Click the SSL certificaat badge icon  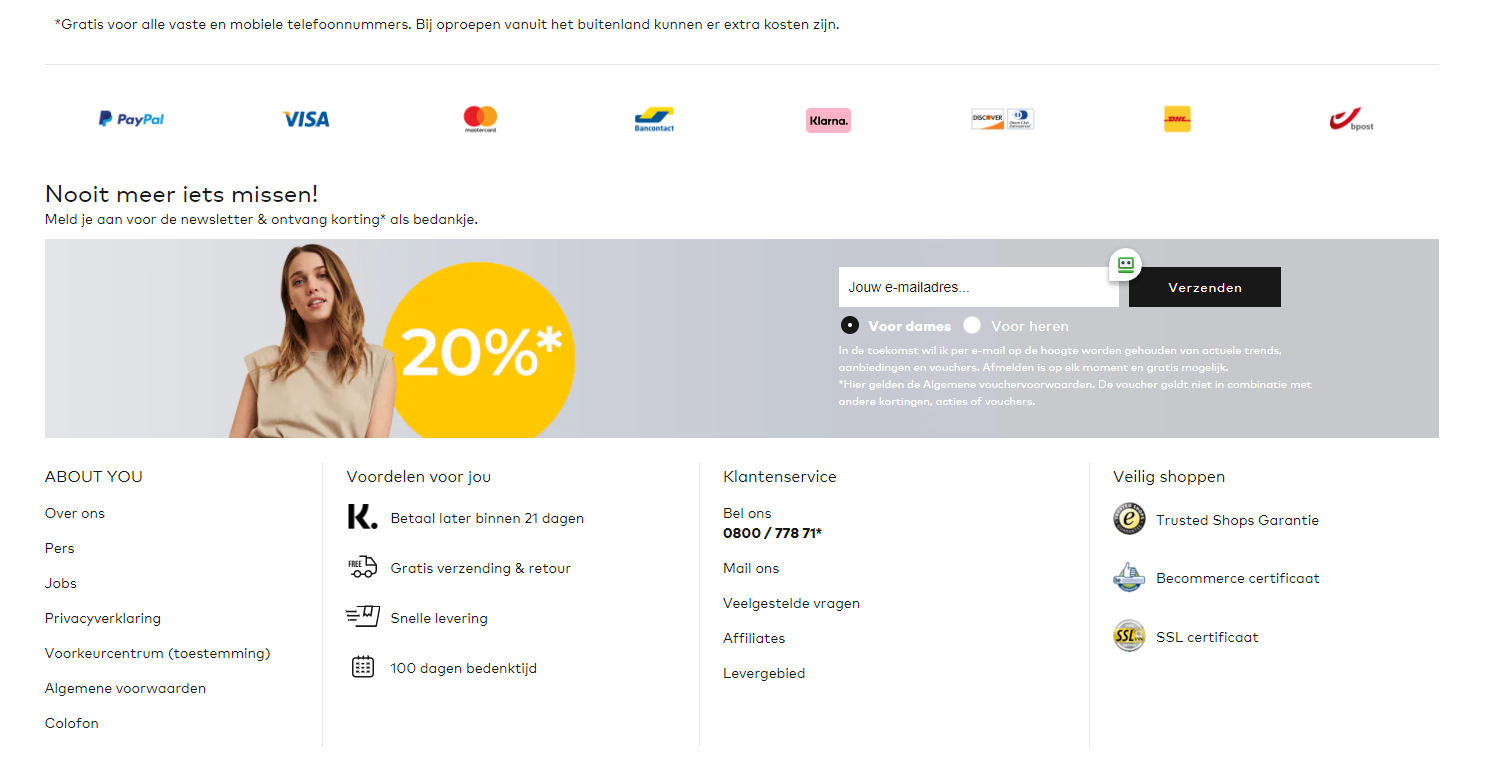(x=1129, y=636)
